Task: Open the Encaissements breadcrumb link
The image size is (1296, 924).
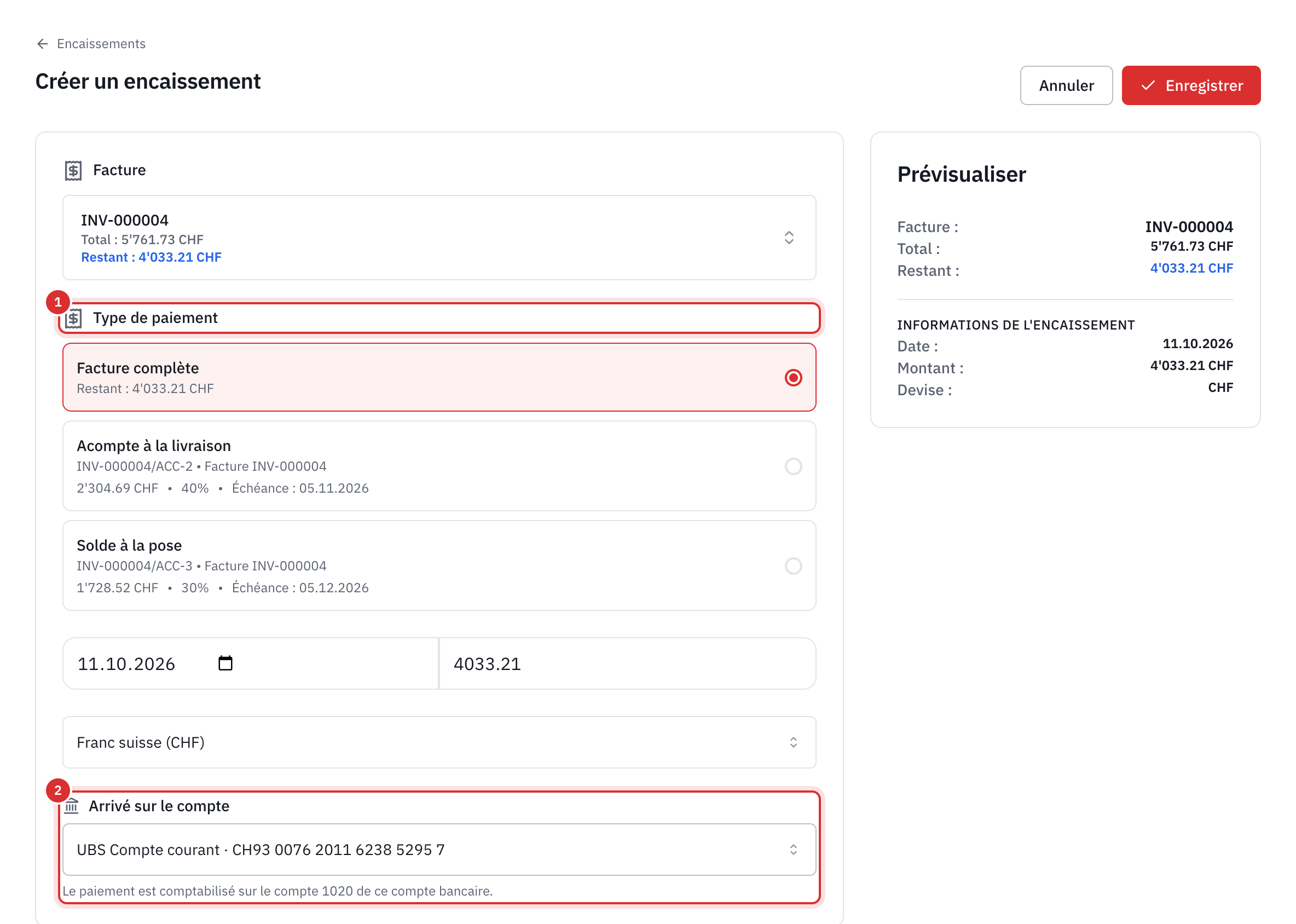Action: point(101,44)
